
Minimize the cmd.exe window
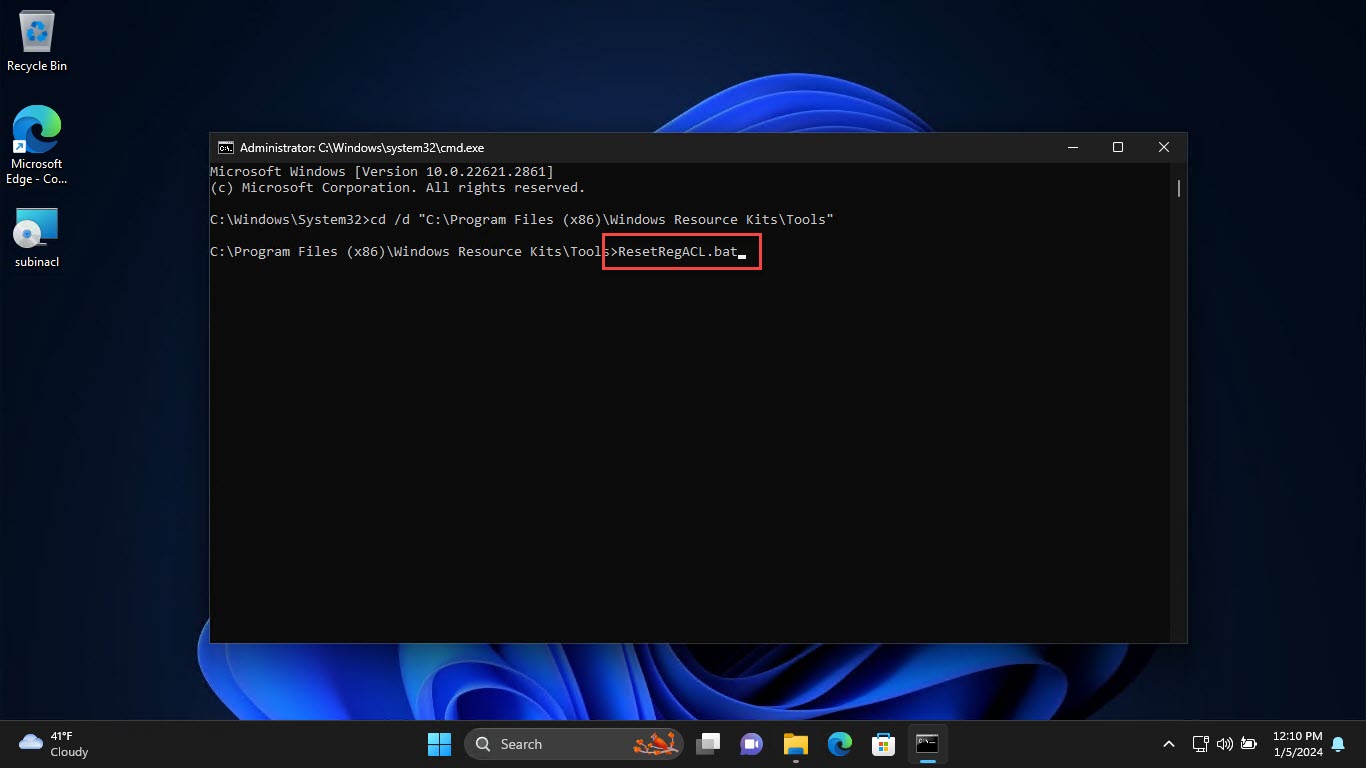1072,147
